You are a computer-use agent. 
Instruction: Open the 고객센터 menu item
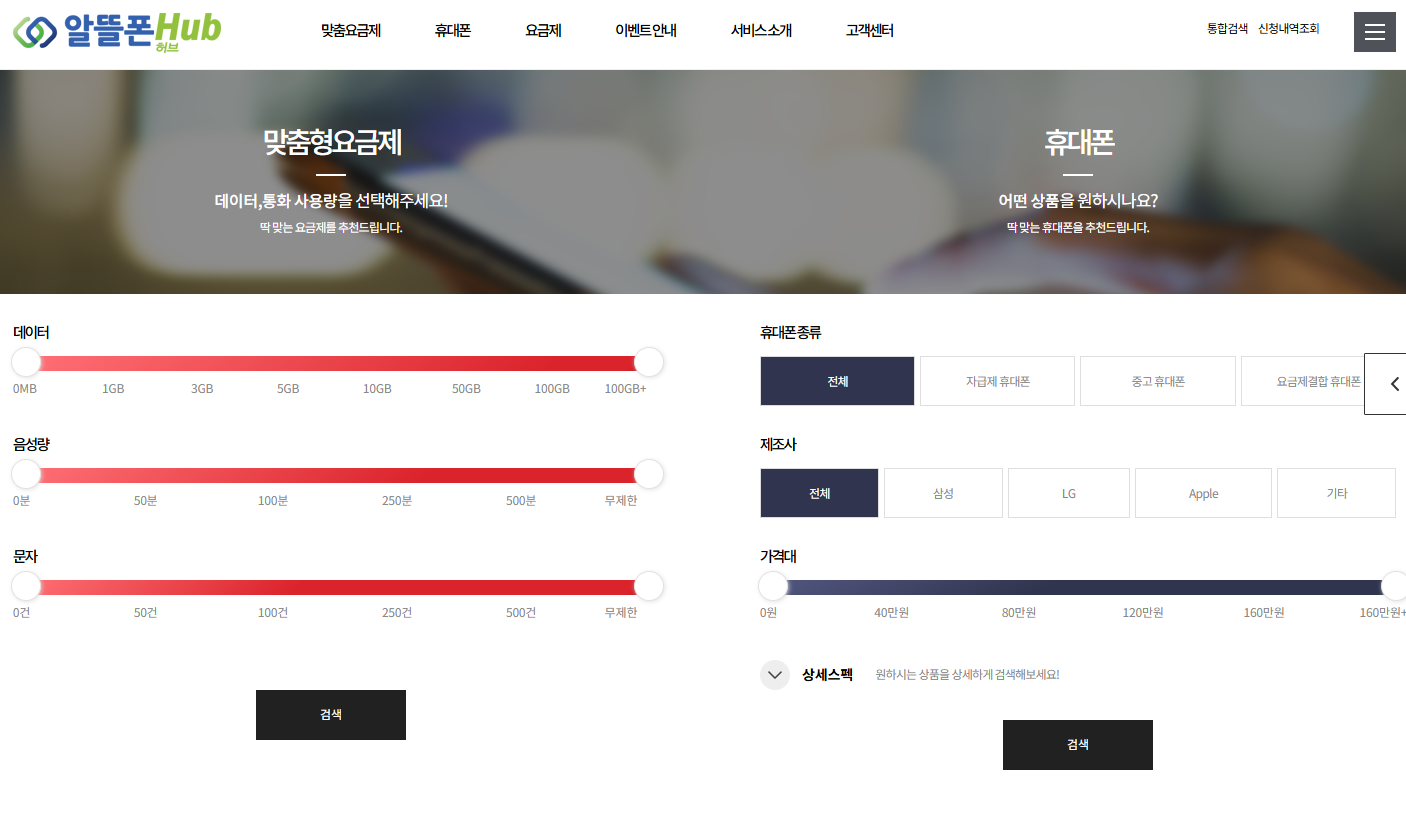pyautogui.click(x=867, y=31)
